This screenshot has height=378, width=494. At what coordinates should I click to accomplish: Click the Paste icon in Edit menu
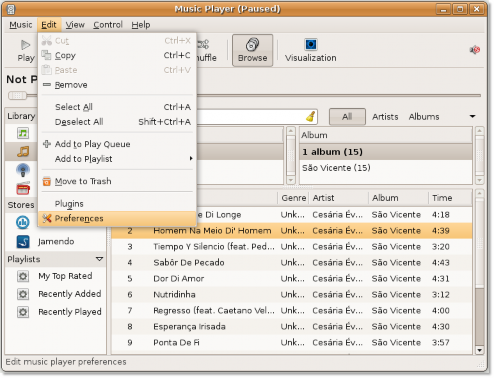coord(47,70)
